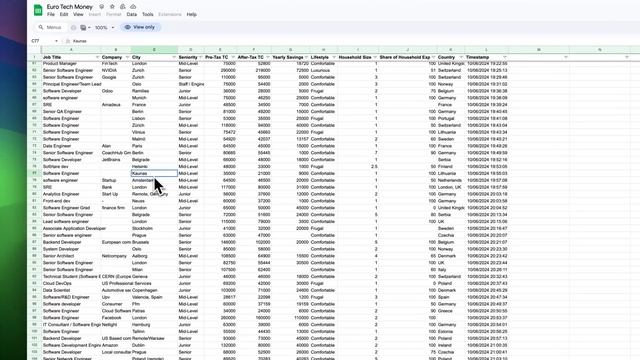The height and width of the screenshot is (360, 640).
Task: Click the Netcompany company cell
Action: [x=116, y=256]
